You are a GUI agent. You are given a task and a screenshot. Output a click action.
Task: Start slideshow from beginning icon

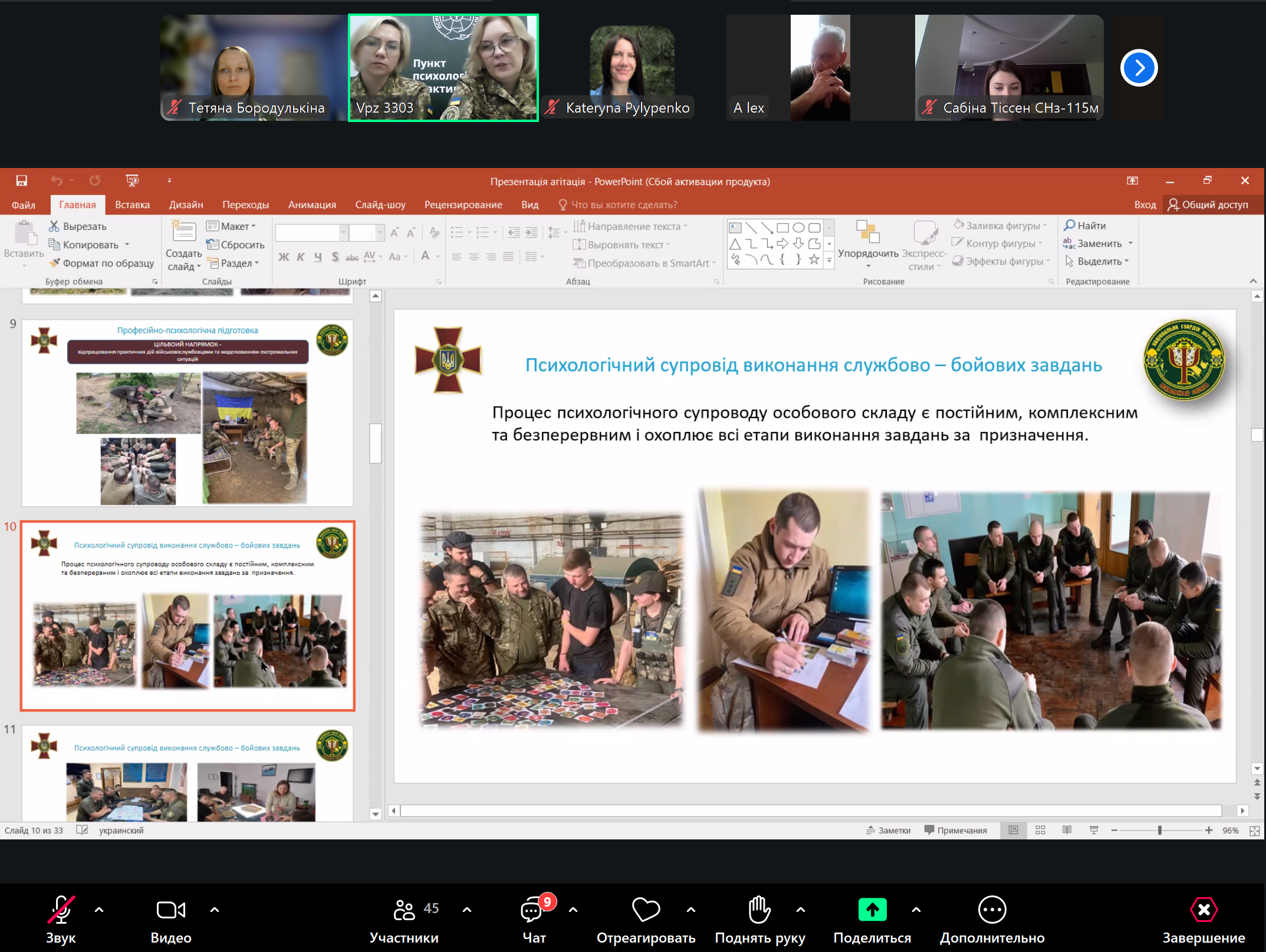coord(132,180)
